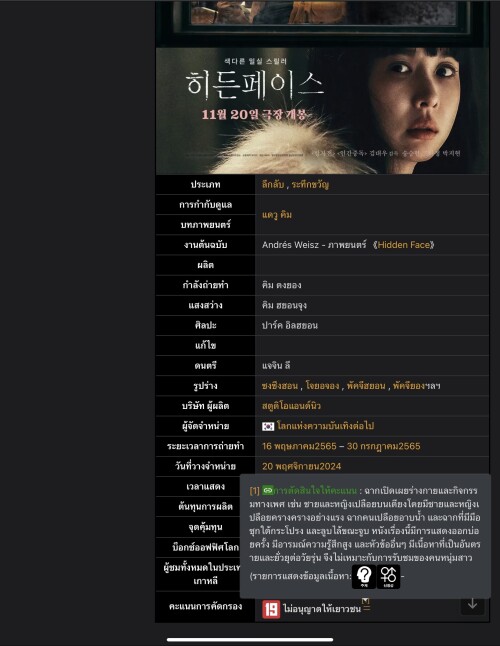500x646 pixels.
Task: Tap the down arrow button at bottom right
Action: click(x=472, y=604)
